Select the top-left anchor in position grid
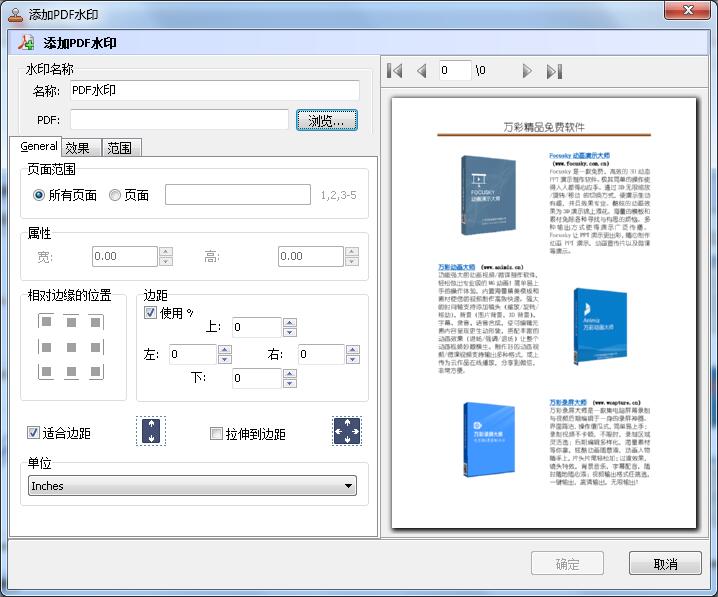This screenshot has width=718, height=597. coord(46,323)
